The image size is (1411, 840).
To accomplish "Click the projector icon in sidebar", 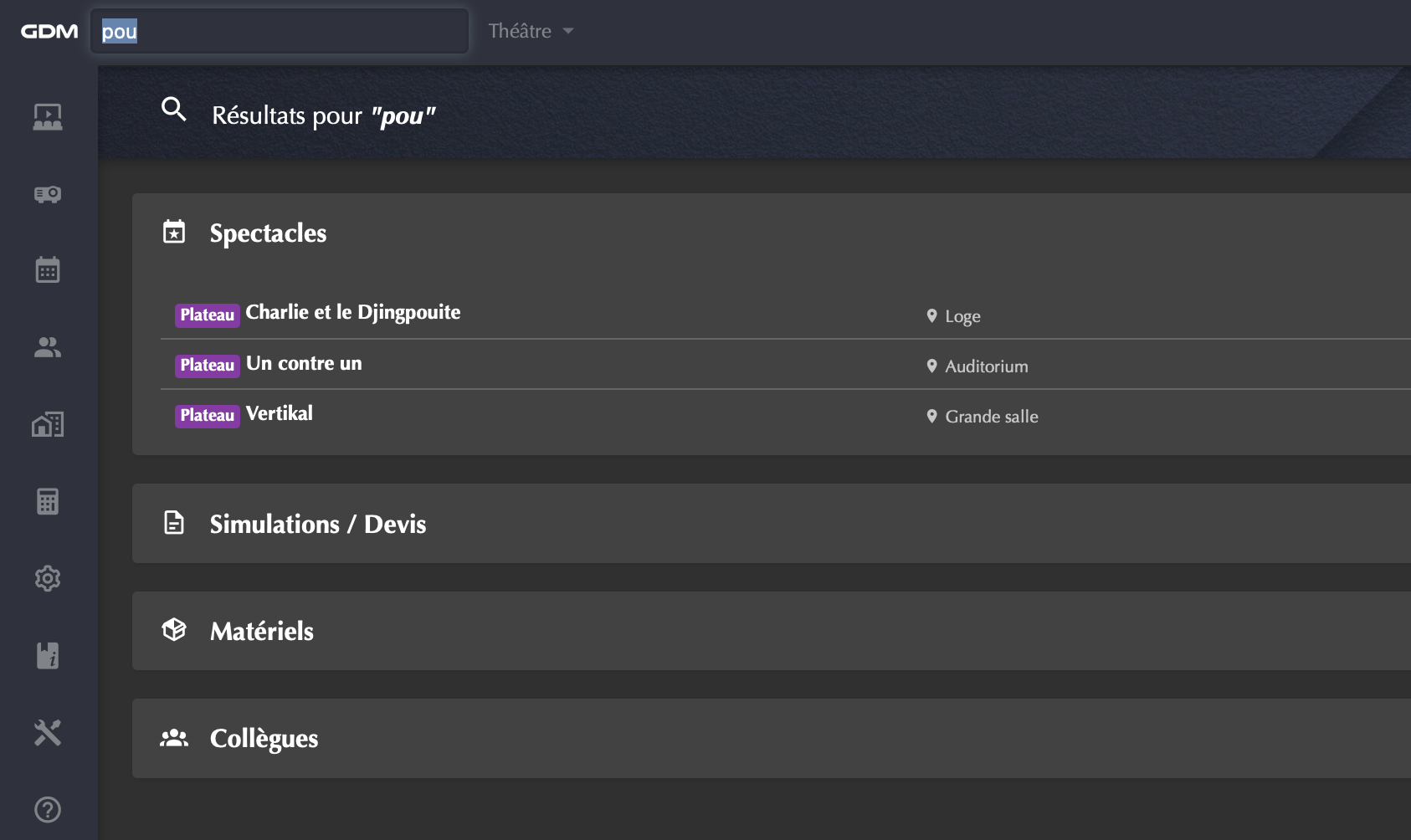I will click(48, 194).
